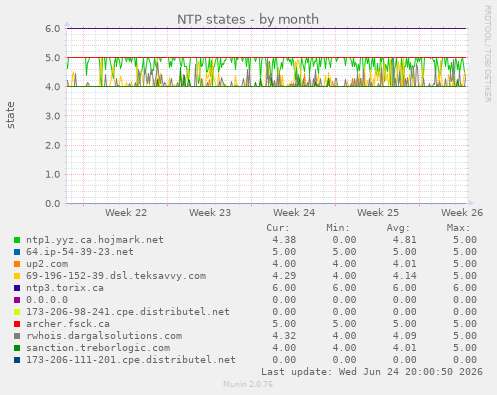497x395 pixels.
Task: Click the legend label sanction.treborlogic.com
Action: (98, 348)
